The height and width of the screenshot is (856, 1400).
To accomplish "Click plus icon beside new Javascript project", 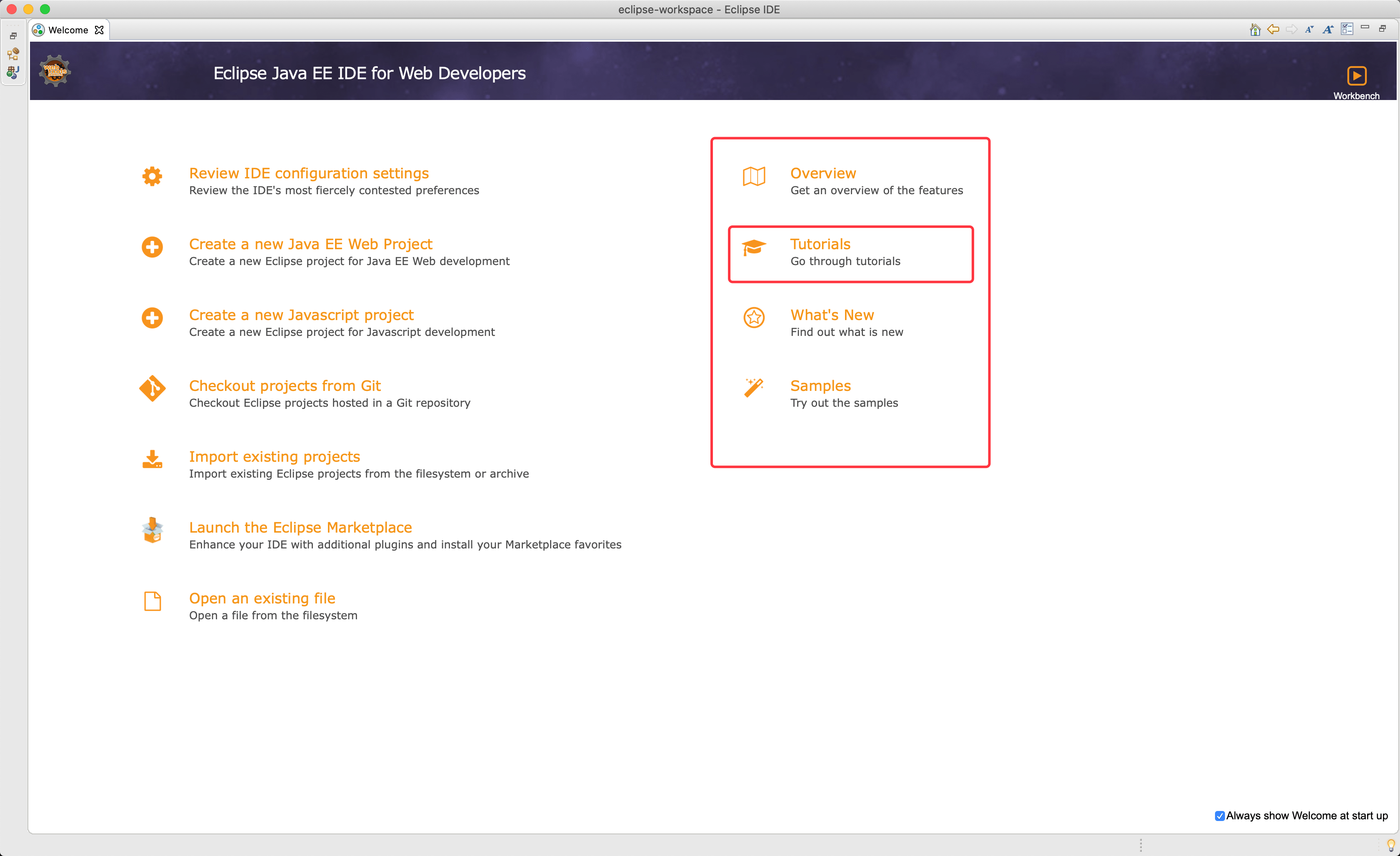I will point(152,318).
